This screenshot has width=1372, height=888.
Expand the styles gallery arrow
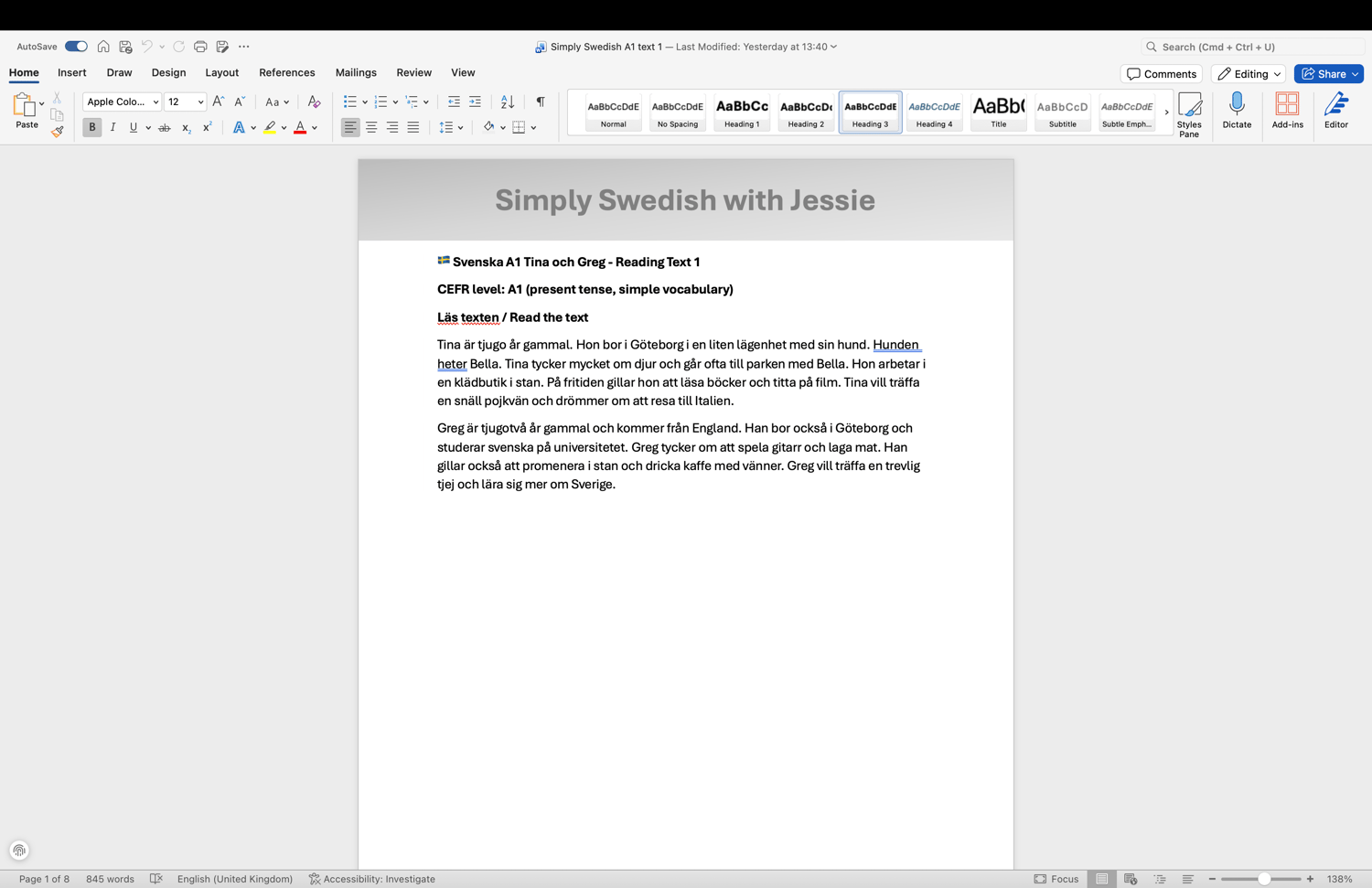pos(1166,112)
